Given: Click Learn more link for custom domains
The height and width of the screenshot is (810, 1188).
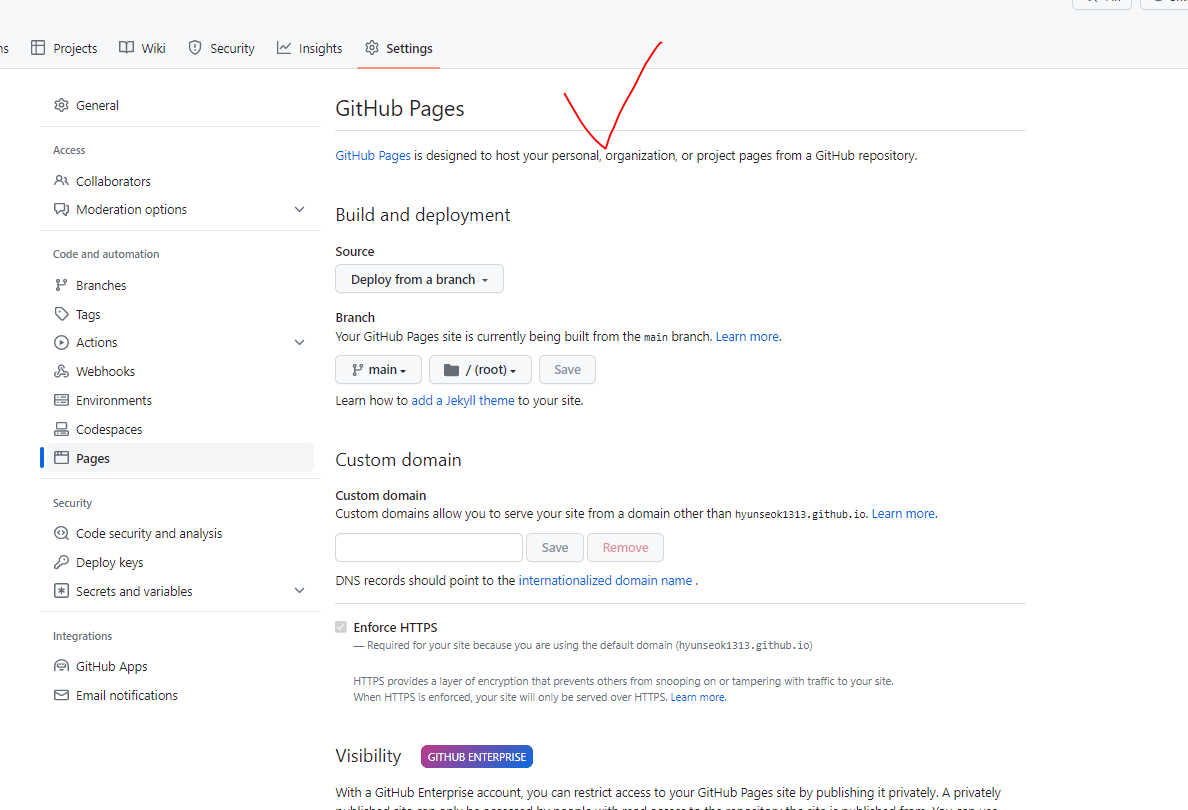Looking at the screenshot, I should [x=903, y=513].
